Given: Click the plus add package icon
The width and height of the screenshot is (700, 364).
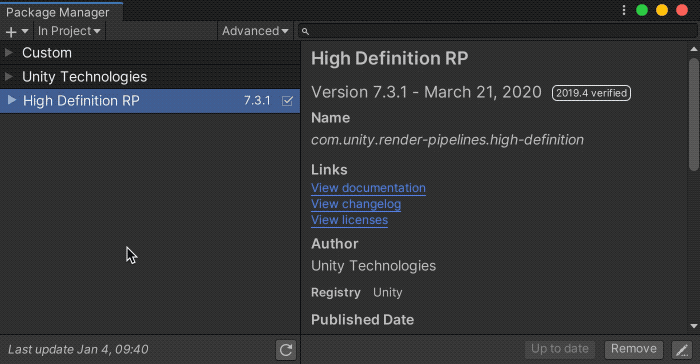Looking at the screenshot, I should coord(11,32).
